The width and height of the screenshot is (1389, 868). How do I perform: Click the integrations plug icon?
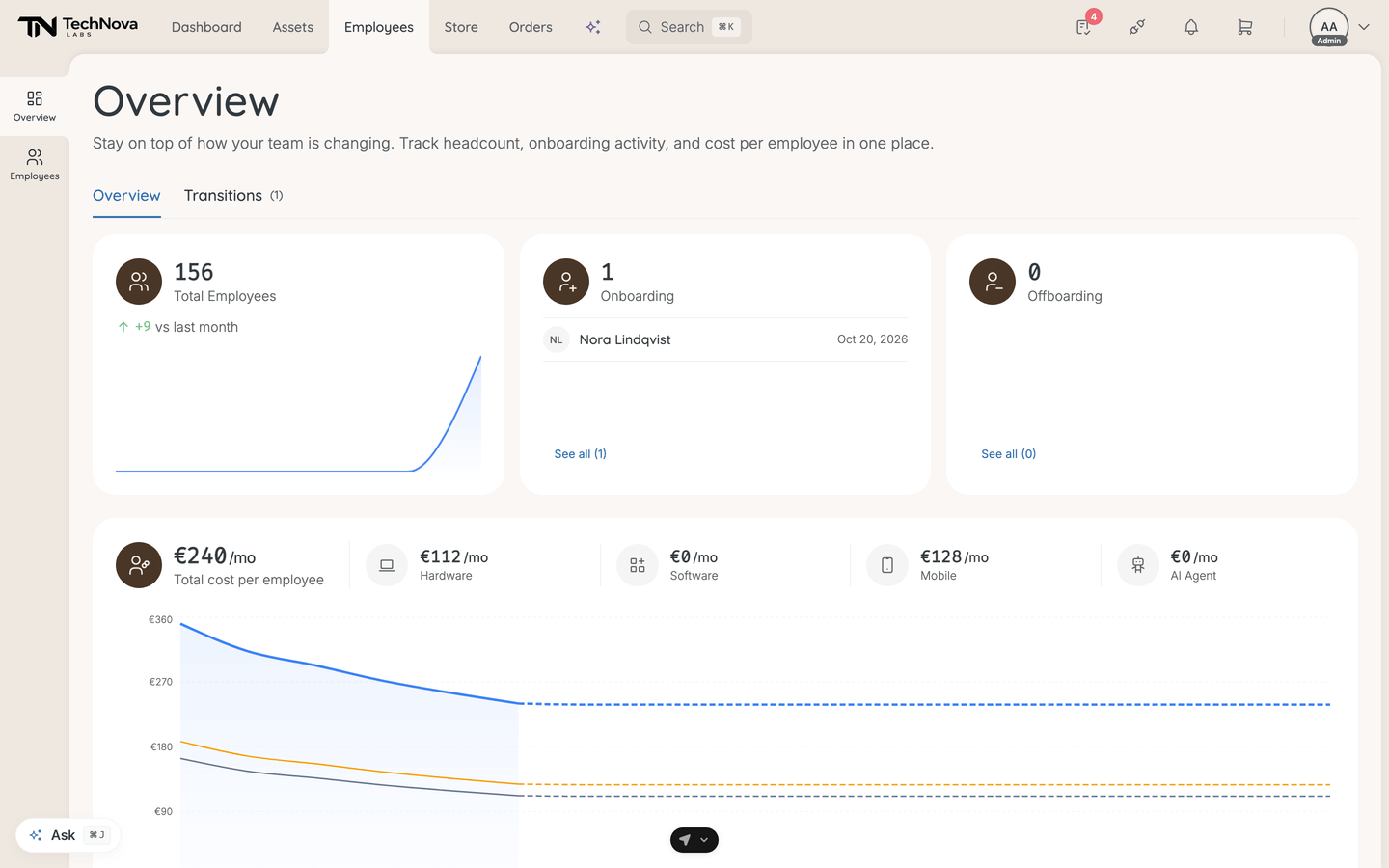pos(1137,27)
